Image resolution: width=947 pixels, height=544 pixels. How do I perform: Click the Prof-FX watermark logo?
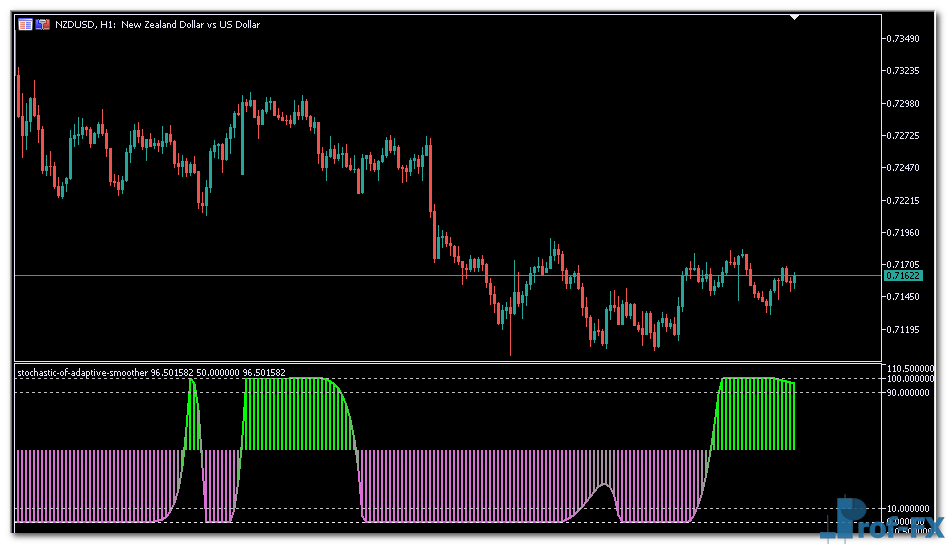[881, 520]
